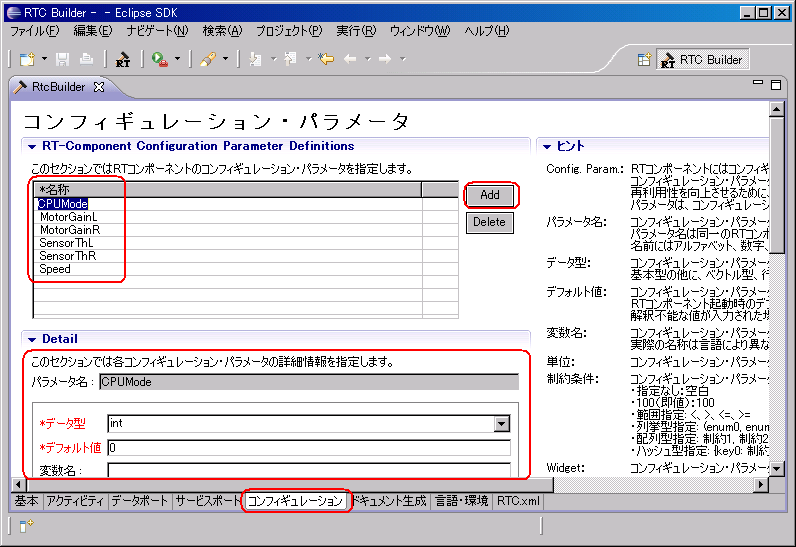
Task: Open the New wizard dropdown arrow
Action: point(44,59)
